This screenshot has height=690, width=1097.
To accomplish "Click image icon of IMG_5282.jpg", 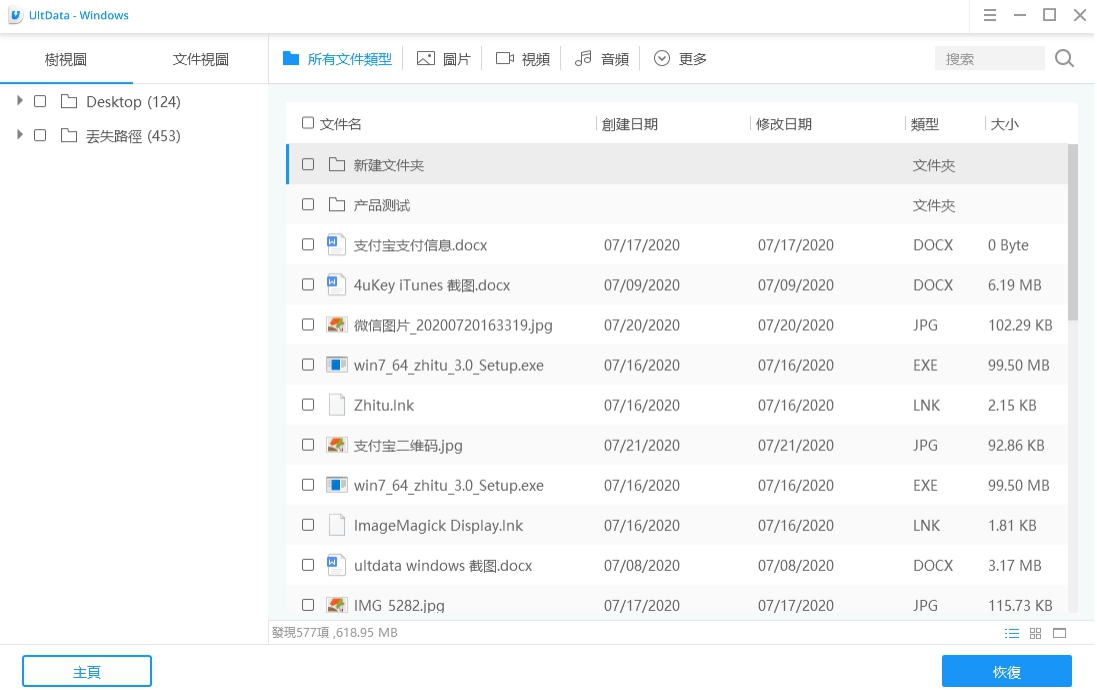I will tap(337, 605).
